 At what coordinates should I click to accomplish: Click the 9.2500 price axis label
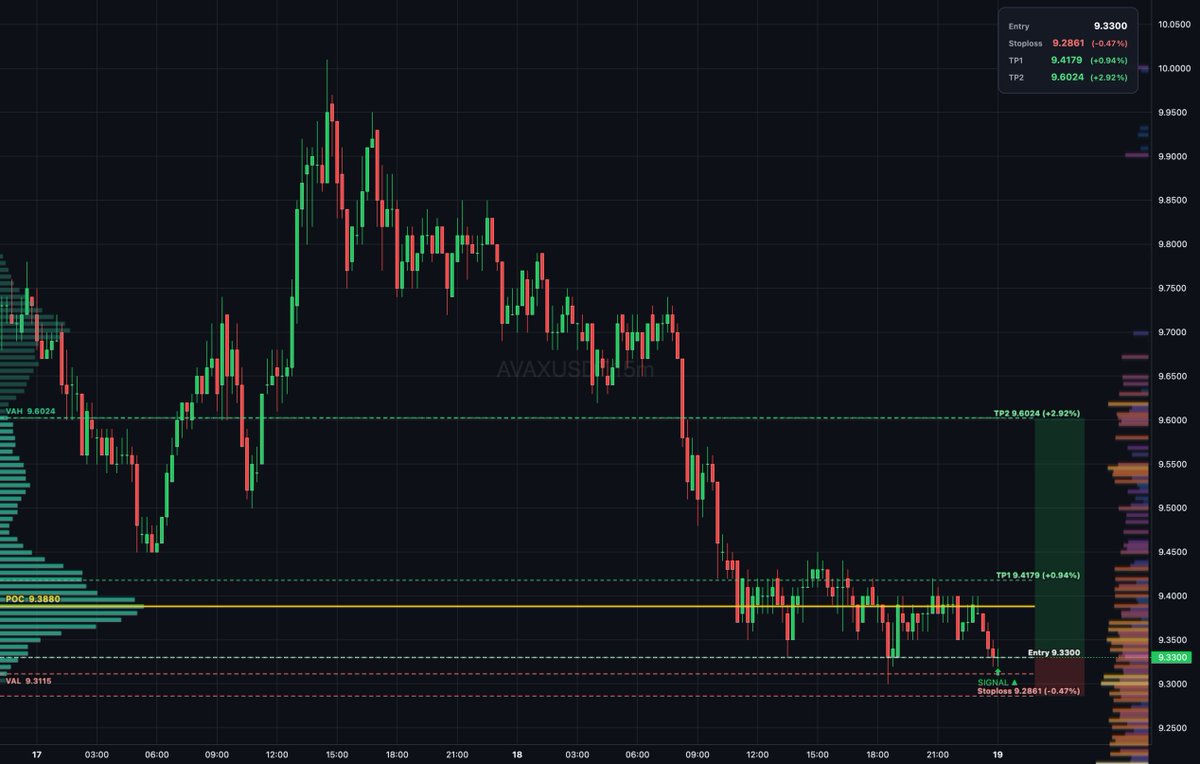tap(1172, 728)
